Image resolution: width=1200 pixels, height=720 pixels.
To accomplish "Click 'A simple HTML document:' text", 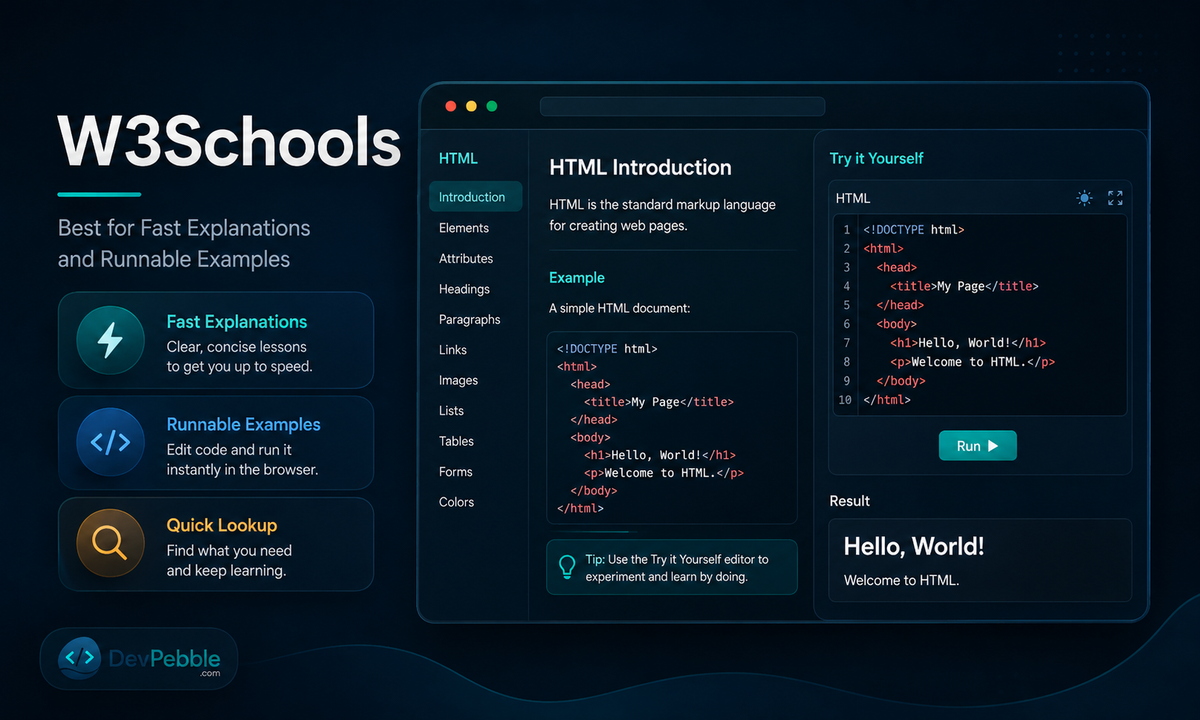I will pos(619,309).
